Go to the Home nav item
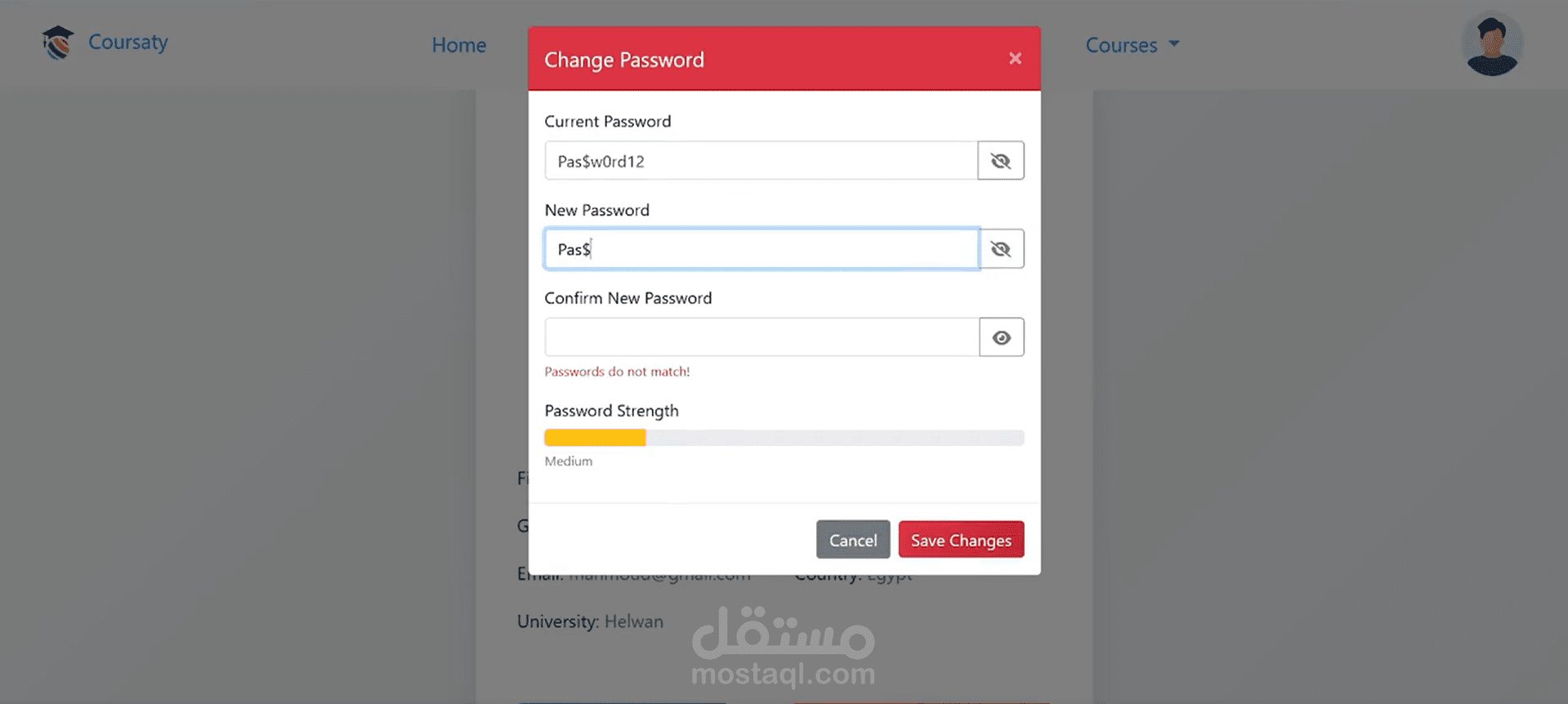Screen dimensions: 1568x704 point(459,45)
